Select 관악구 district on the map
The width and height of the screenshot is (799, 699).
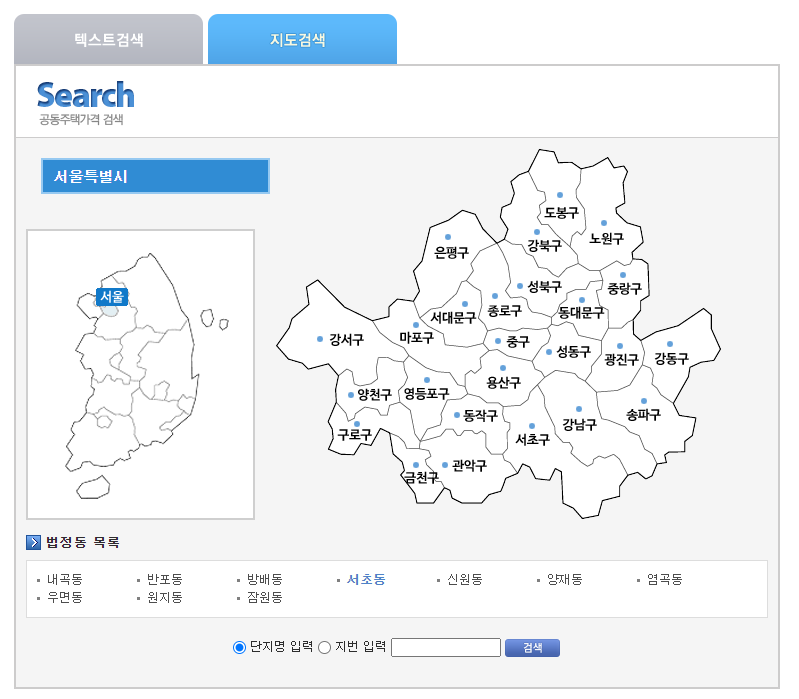point(469,465)
